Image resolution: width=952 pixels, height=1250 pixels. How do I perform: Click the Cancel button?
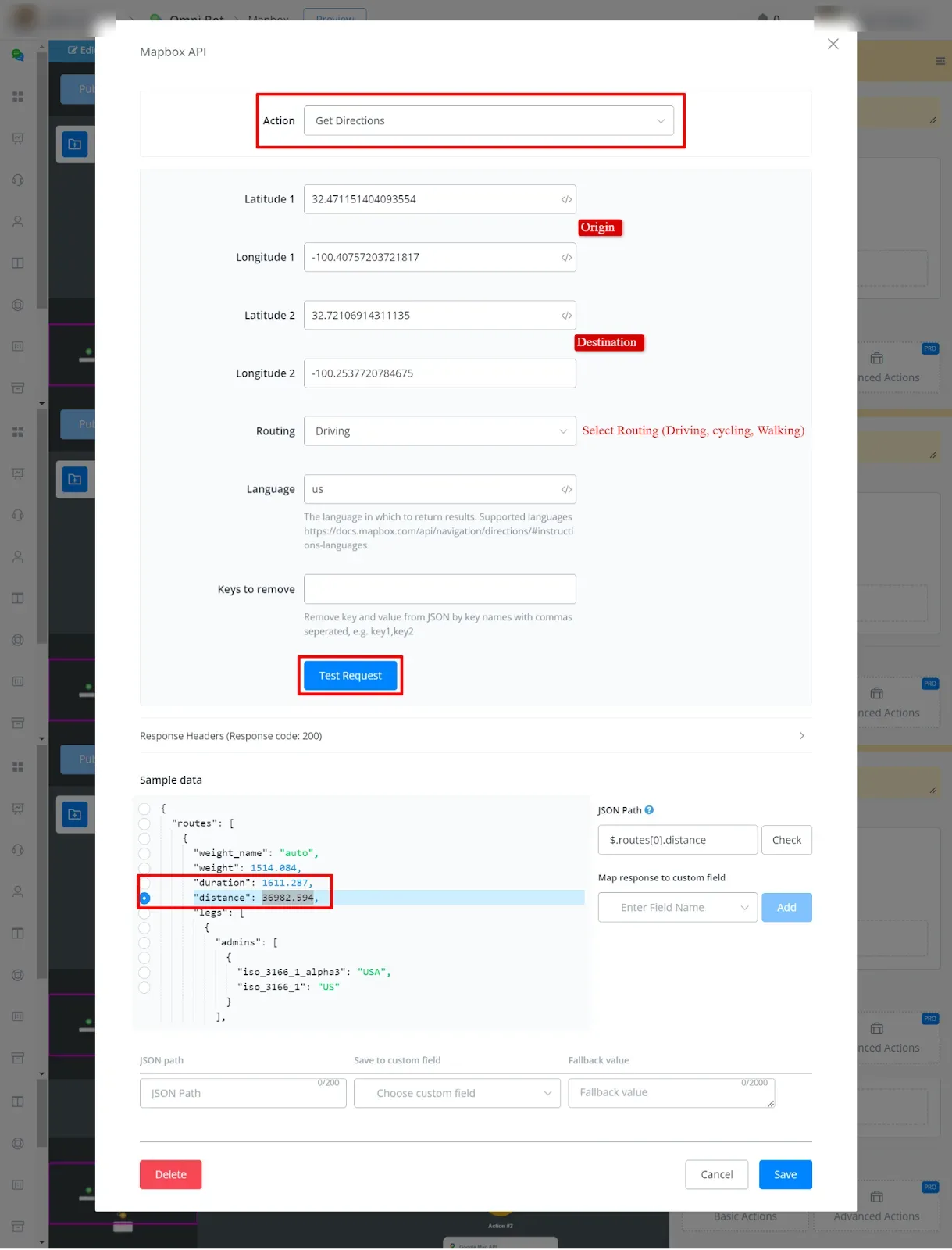tap(716, 1175)
